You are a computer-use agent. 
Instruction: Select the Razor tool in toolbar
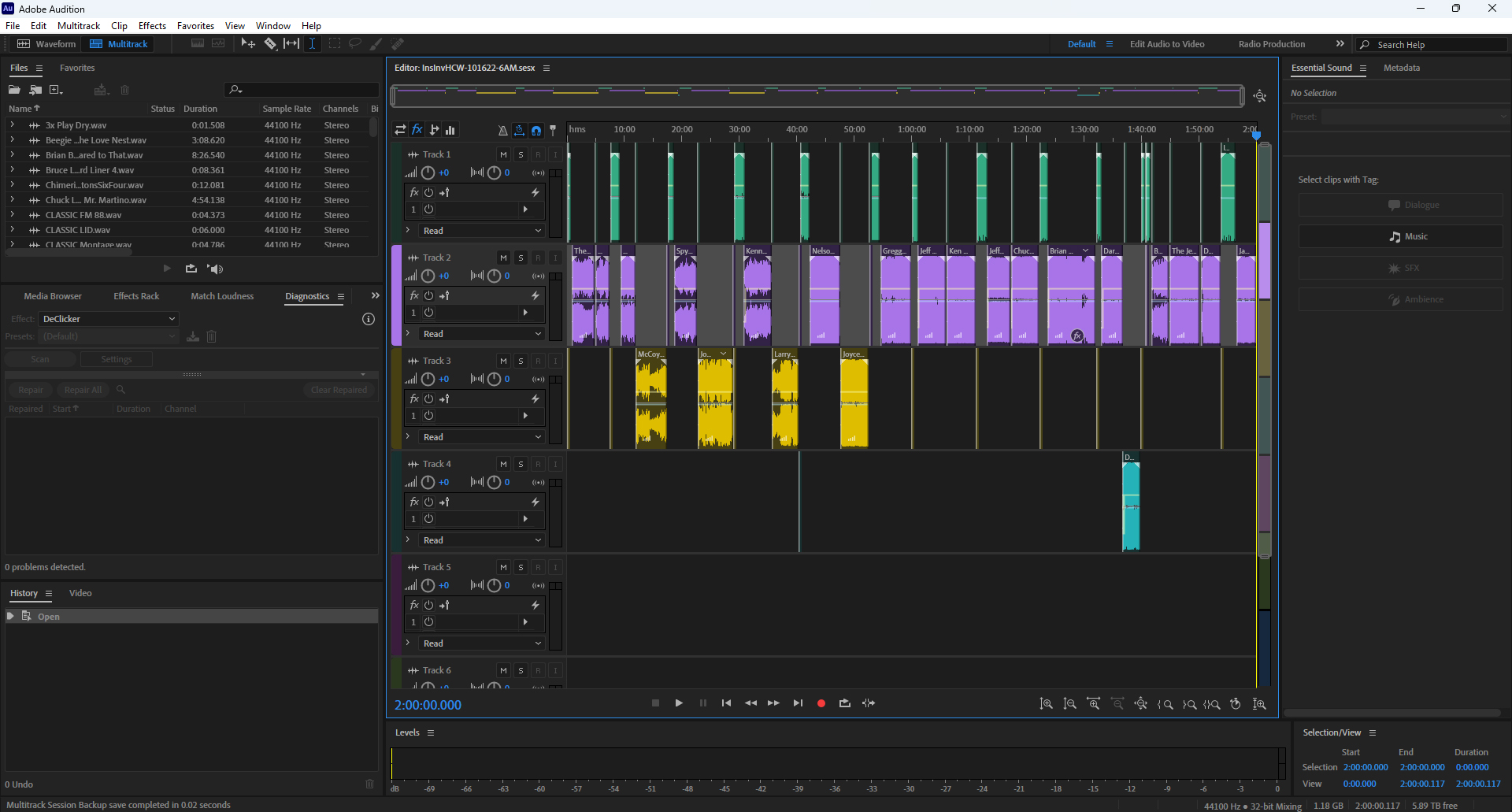click(270, 44)
